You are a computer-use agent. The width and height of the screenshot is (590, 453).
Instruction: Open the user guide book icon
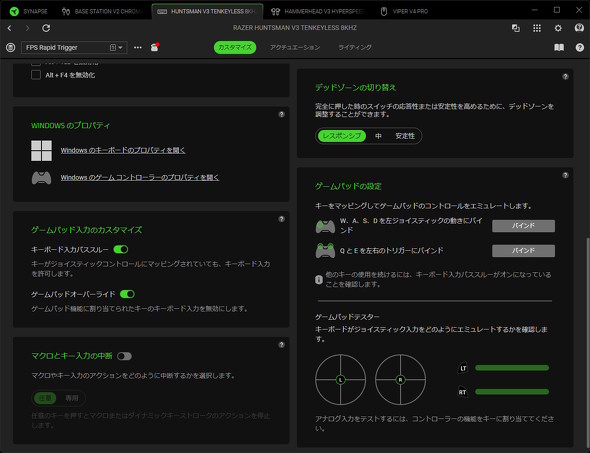(559, 47)
